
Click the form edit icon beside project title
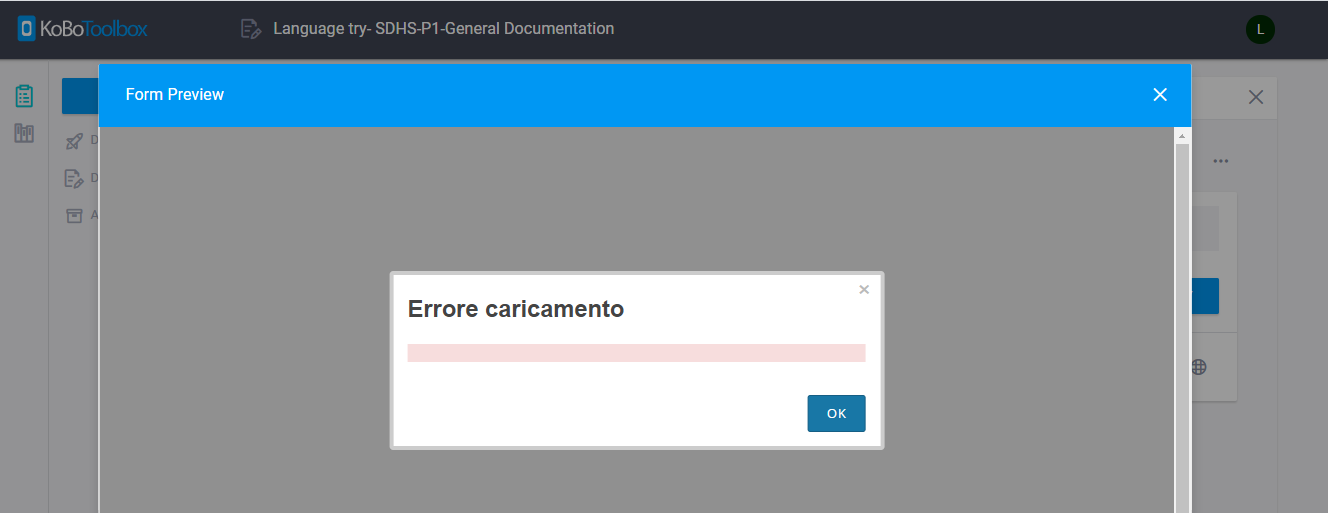(x=250, y=29)
